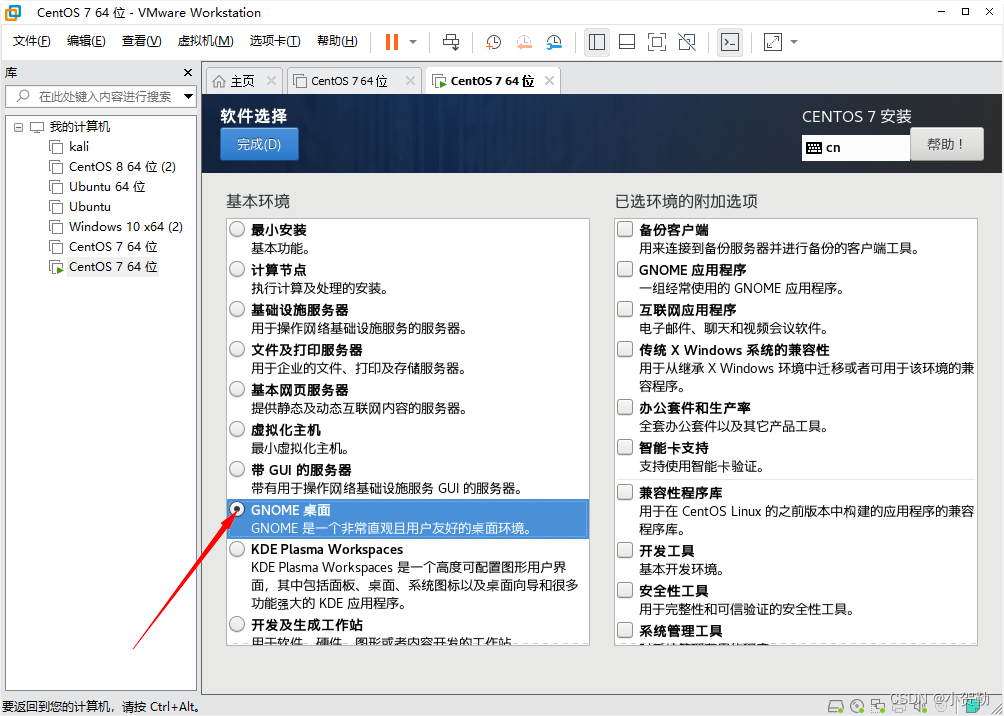Close the 主页 tab

pos(271,81)
